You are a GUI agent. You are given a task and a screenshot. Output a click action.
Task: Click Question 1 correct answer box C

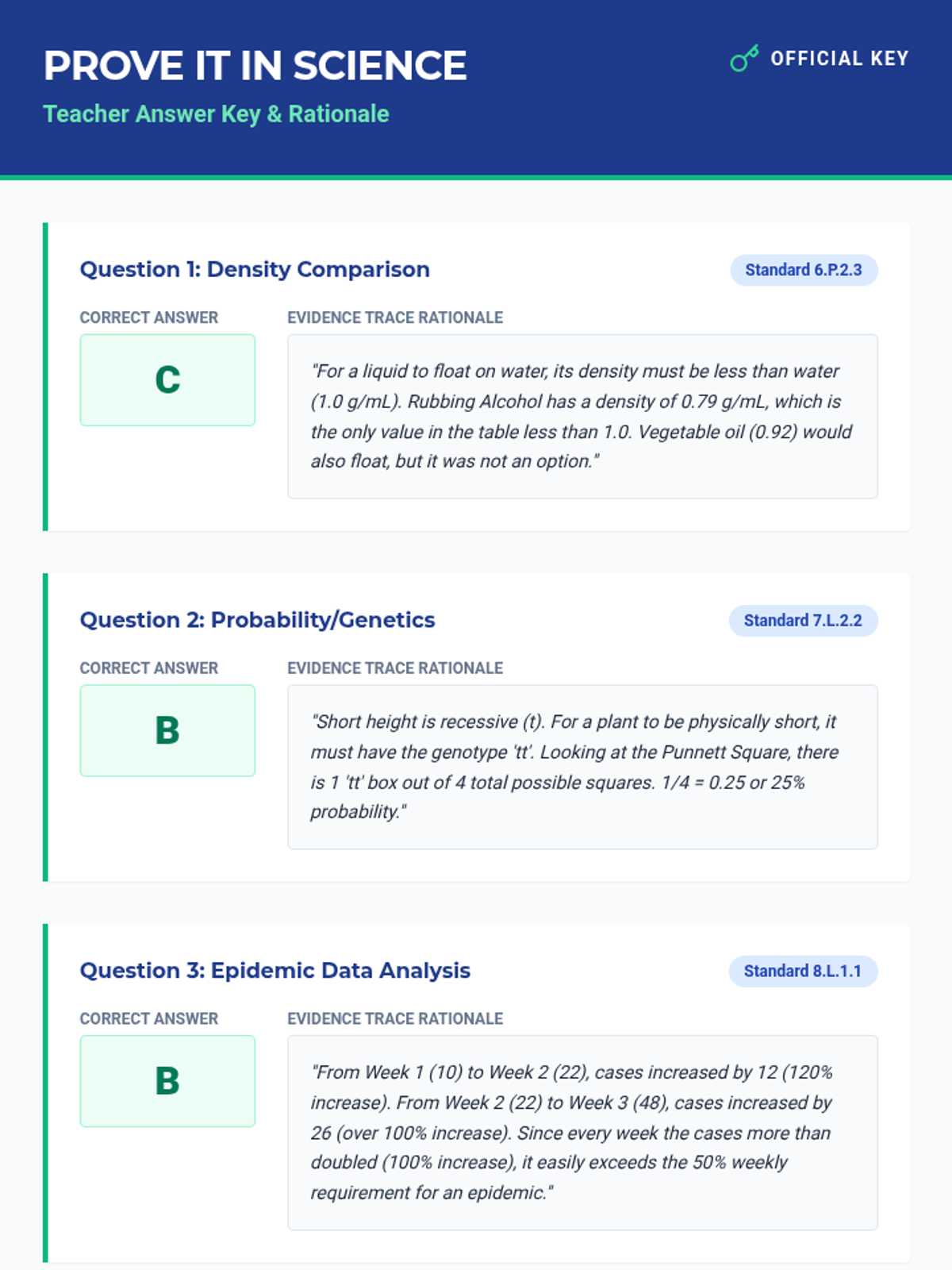pos(167,380)
